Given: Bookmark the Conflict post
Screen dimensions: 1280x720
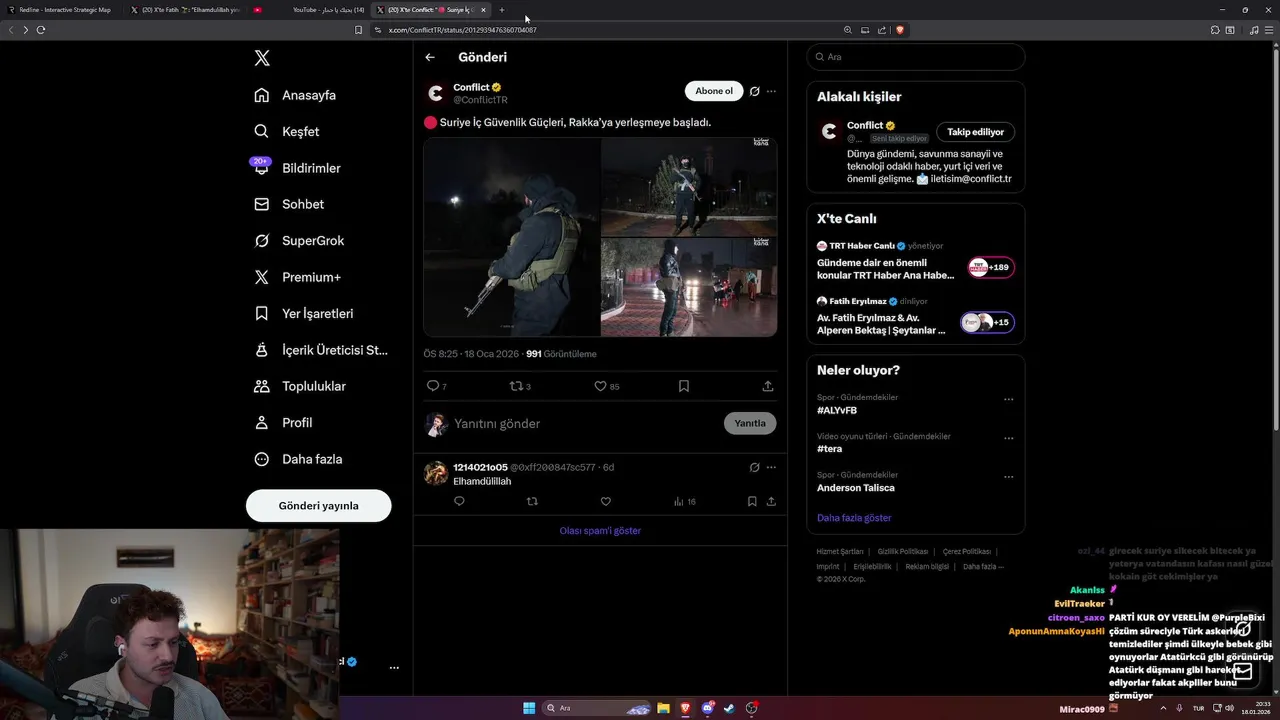Looking at the screenshot, I should [684, 386].
